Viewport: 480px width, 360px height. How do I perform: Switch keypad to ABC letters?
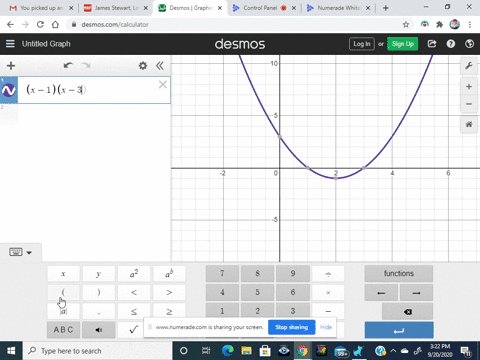coord(63,330)
